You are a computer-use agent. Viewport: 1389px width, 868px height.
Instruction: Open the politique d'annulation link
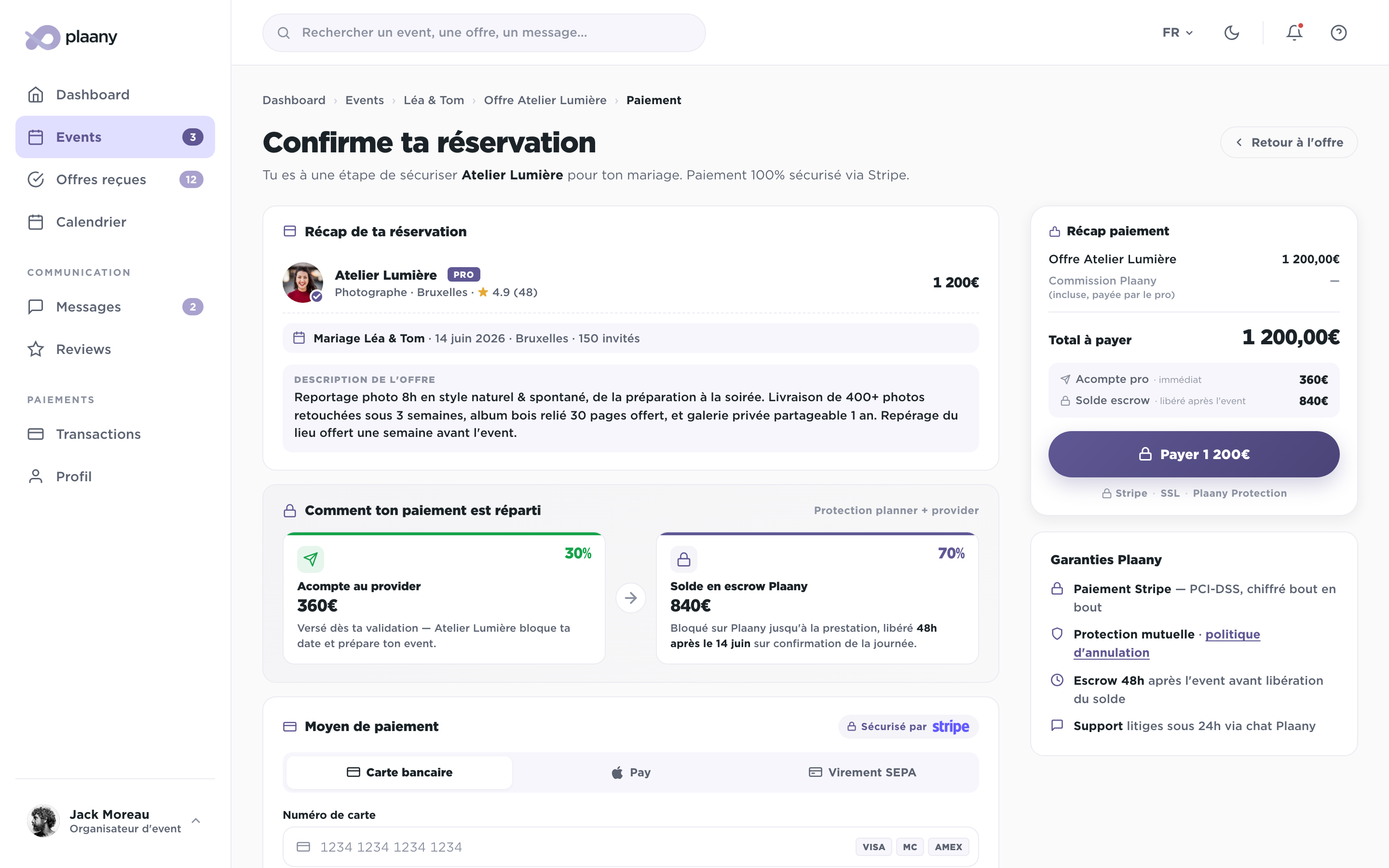pos(1233,634)
